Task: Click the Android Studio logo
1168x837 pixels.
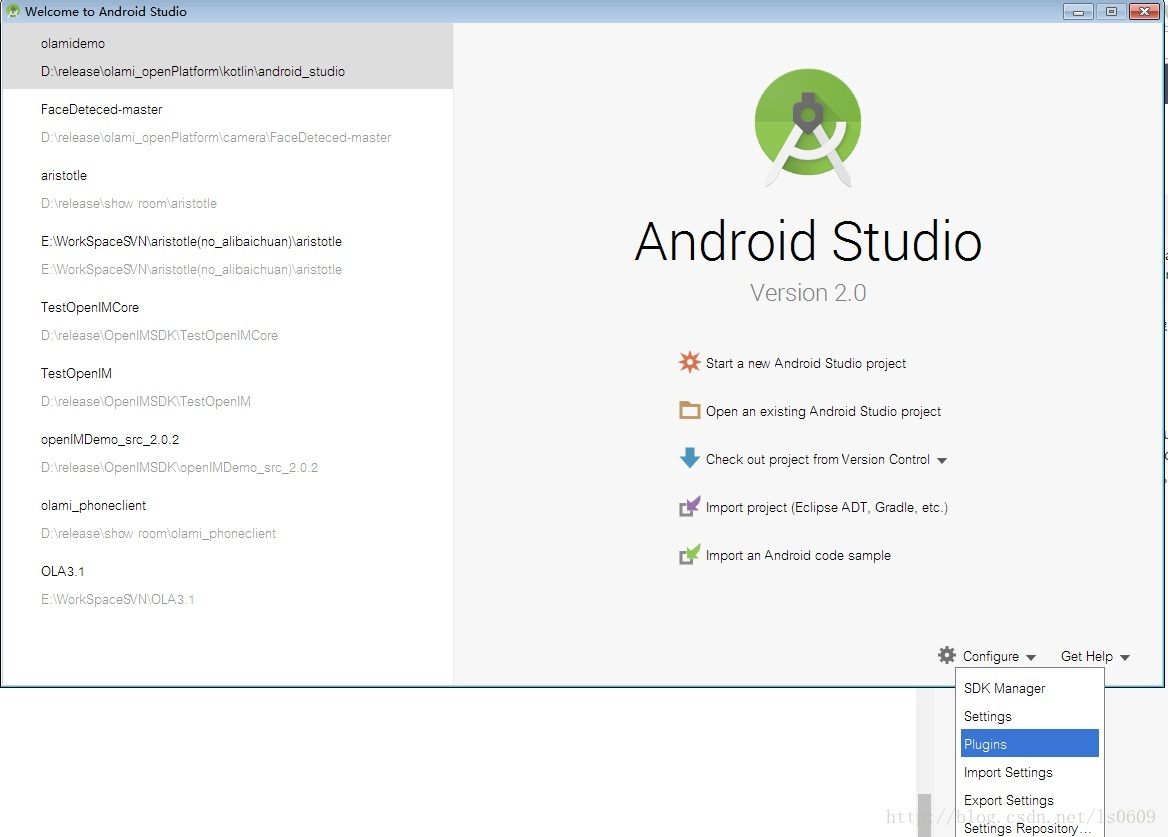Action: (x=808, y=127)
